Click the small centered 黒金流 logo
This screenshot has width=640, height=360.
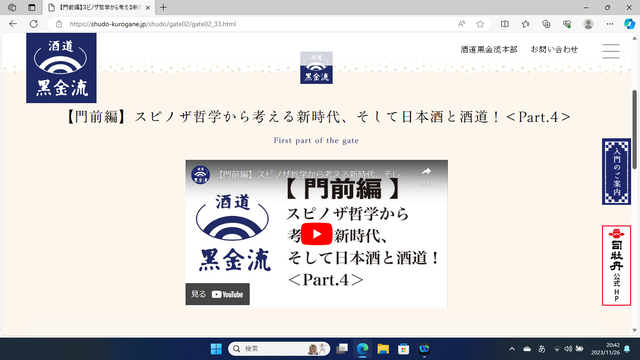pyautogui.click(x=316, y=68)
